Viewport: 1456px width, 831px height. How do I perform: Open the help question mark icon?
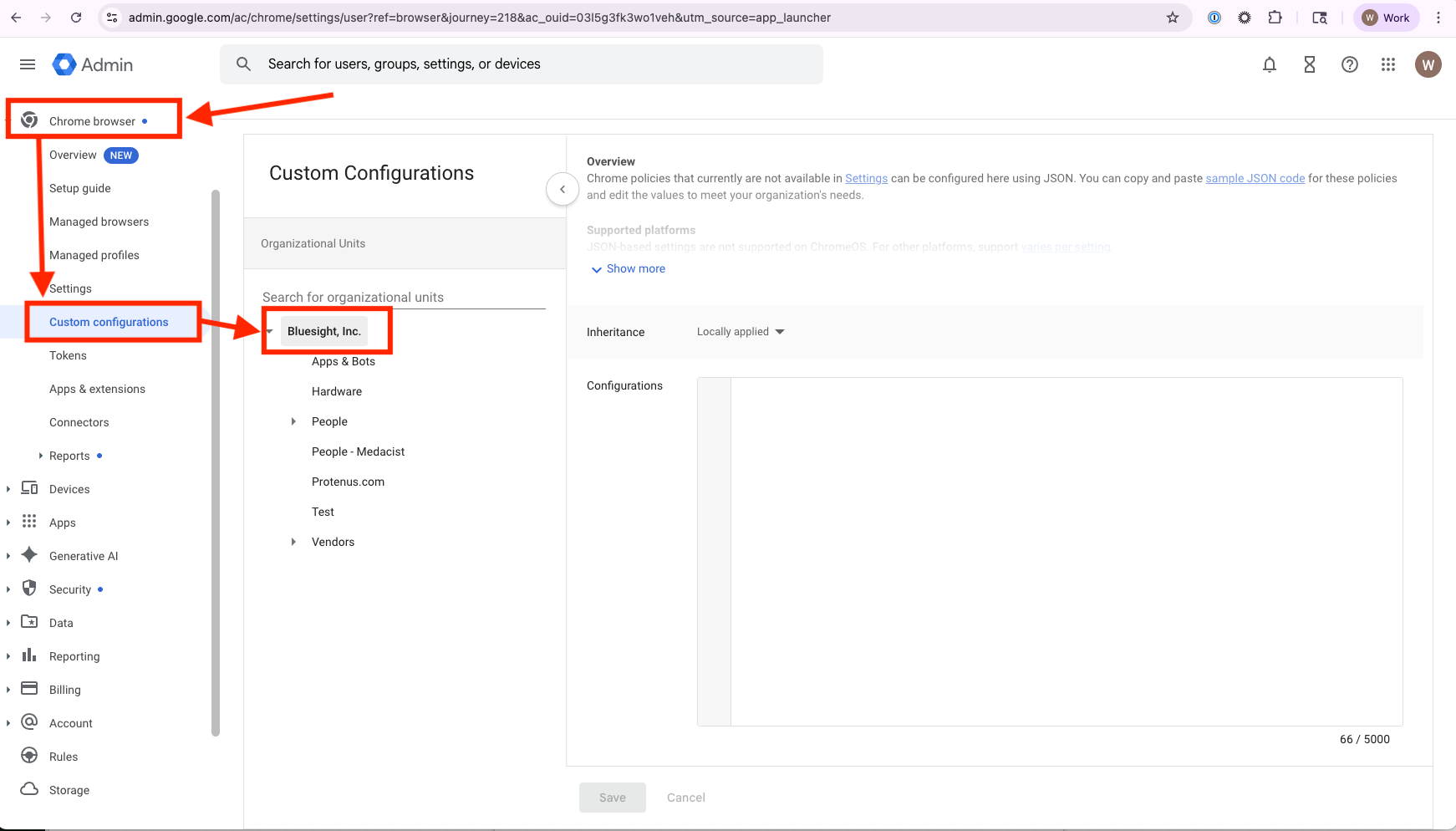click(x=1349, y=64)
